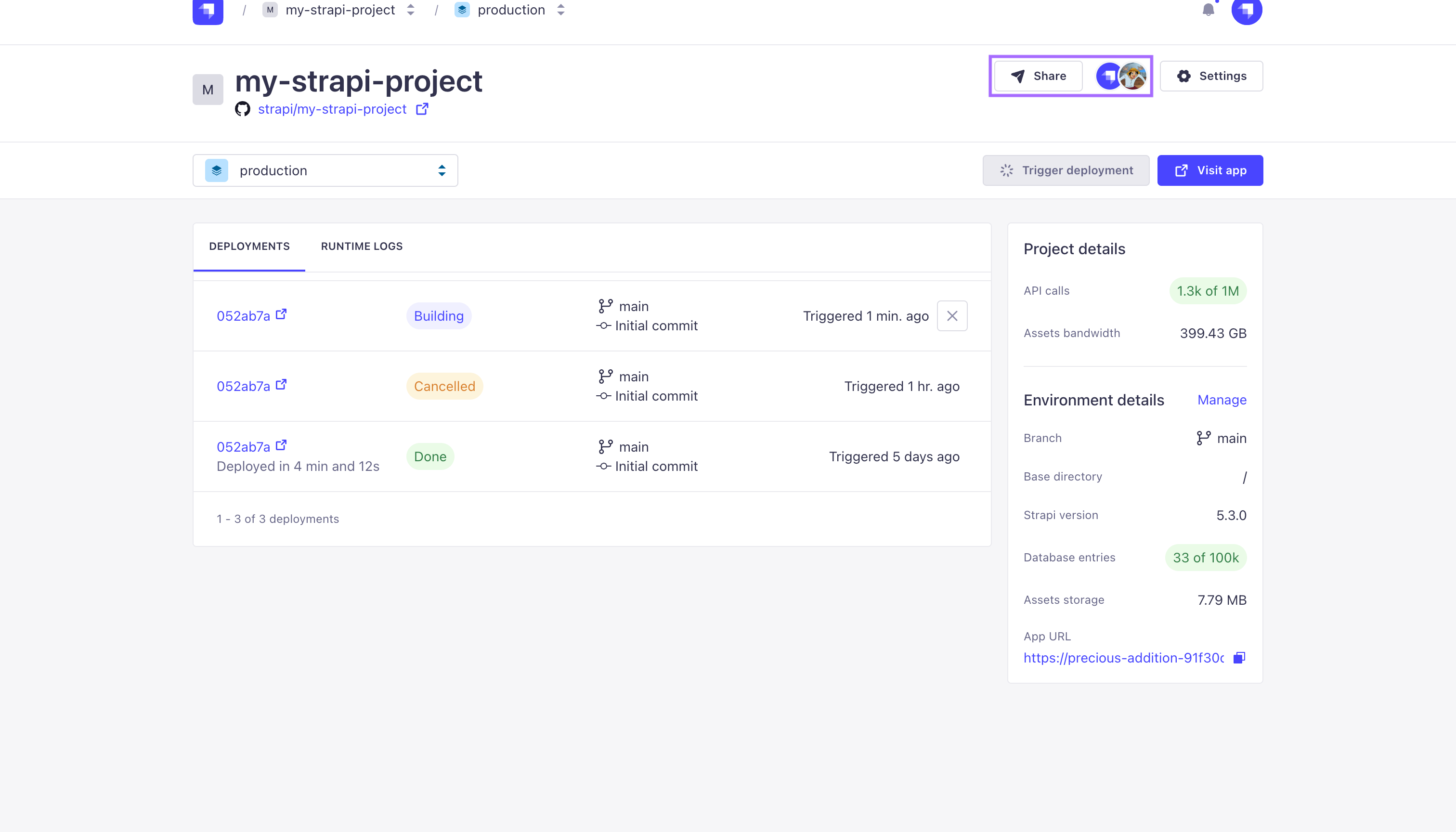Expand the production environment dropdown
The image size is (1456, 832).
coord(325,170)
